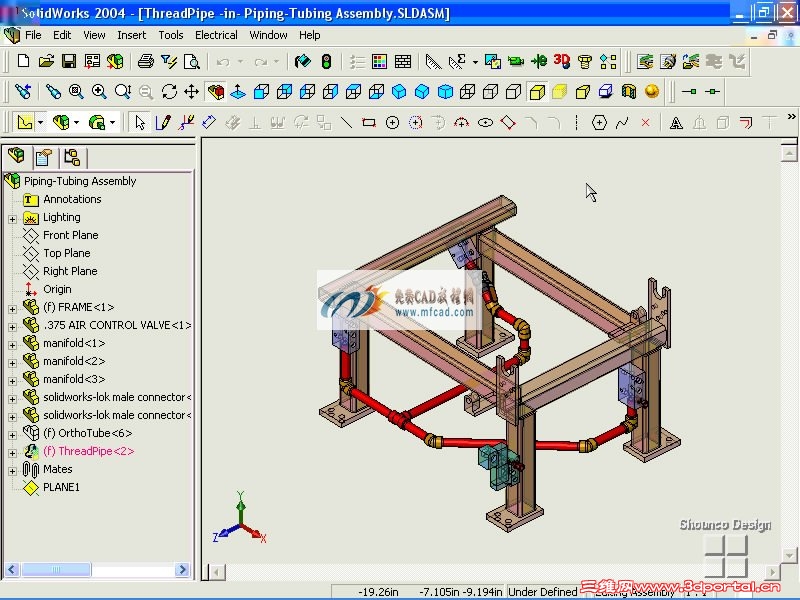Image resolution: width=800 pixels, height=600 pixels.
Task: Open Print Preview magnifier icon
Action: 191,62
